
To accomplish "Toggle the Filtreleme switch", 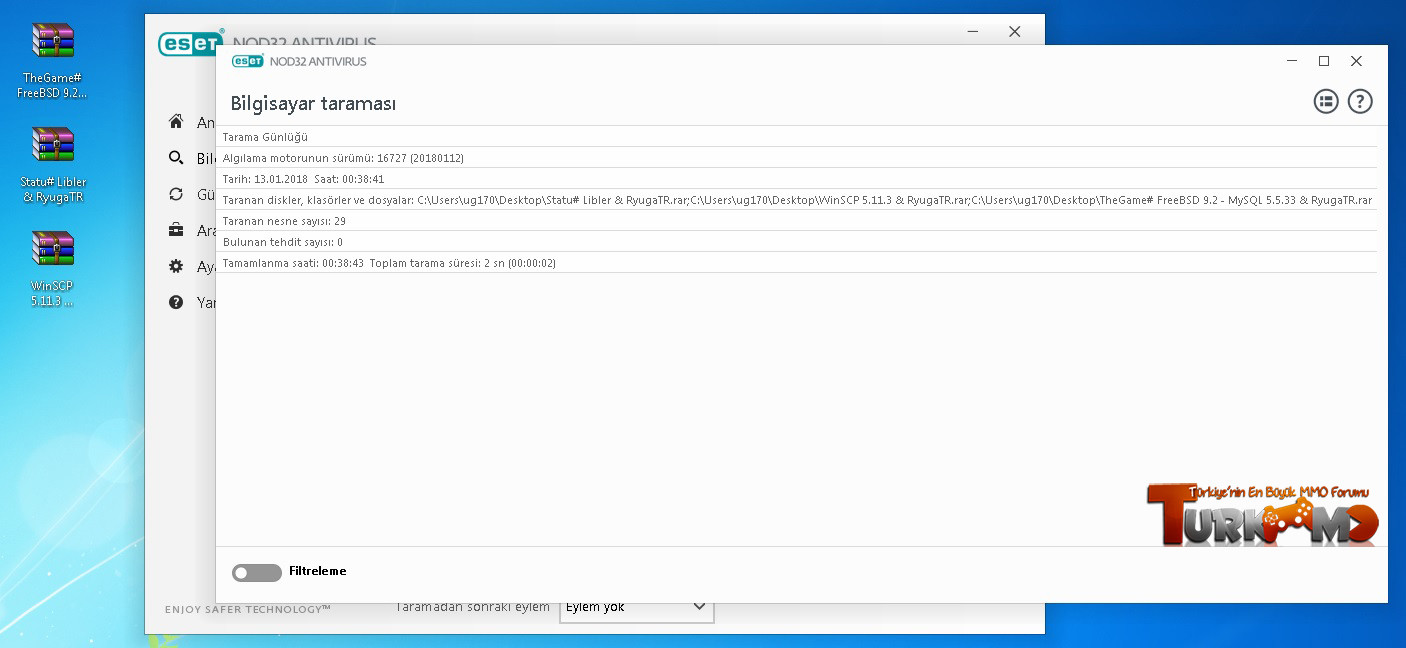I will (256, 573).
